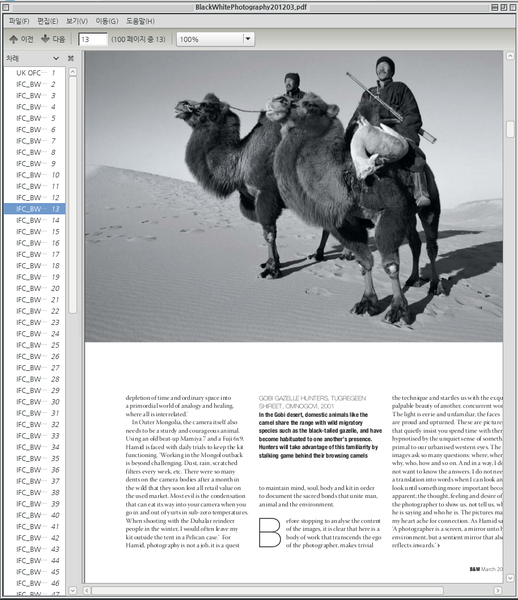Click the horizontal scrollbar thumb
This screenshot has width=518, height=600.
pyautogui.click(x=267, y=590)
